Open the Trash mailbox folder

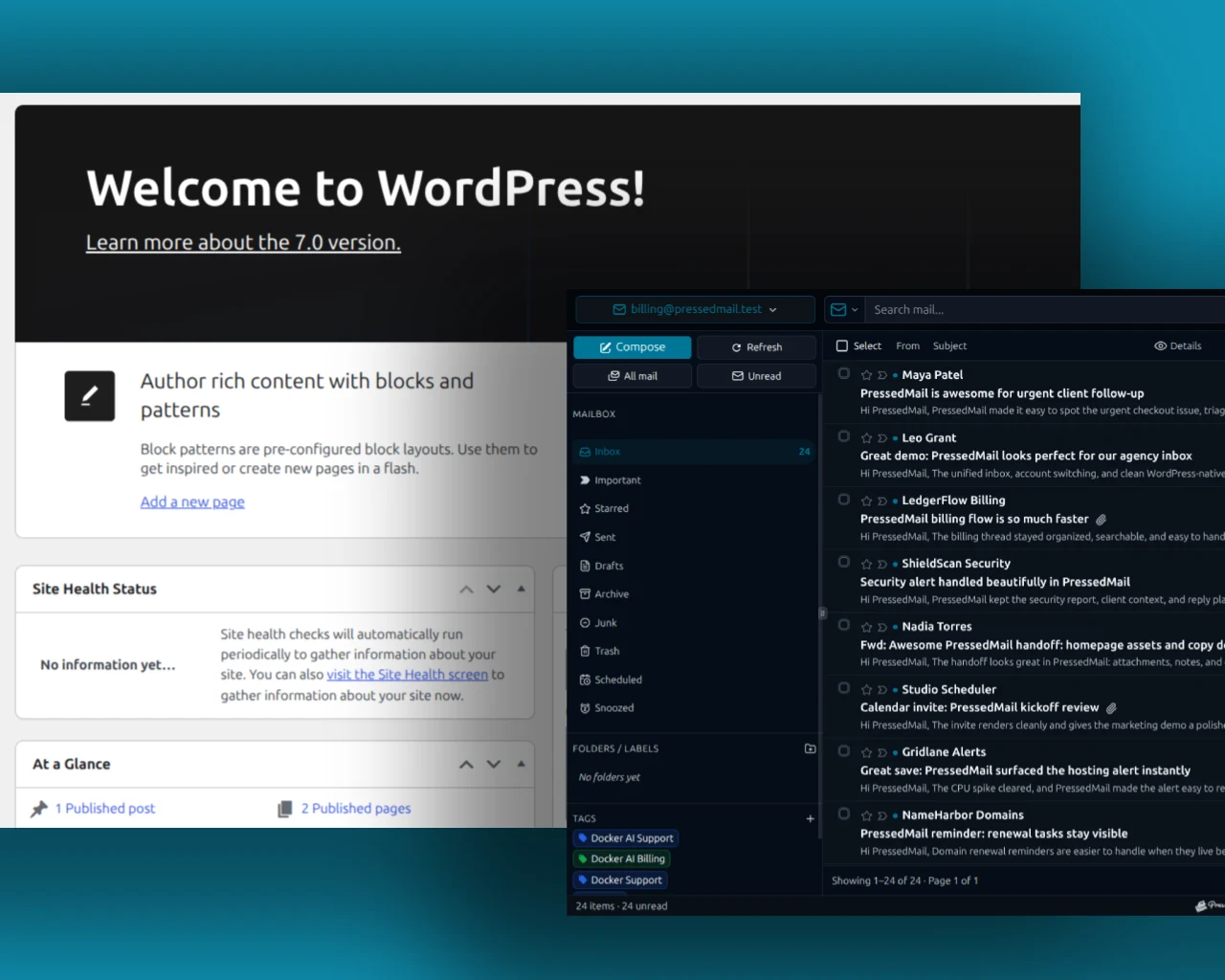click(694, 651)
